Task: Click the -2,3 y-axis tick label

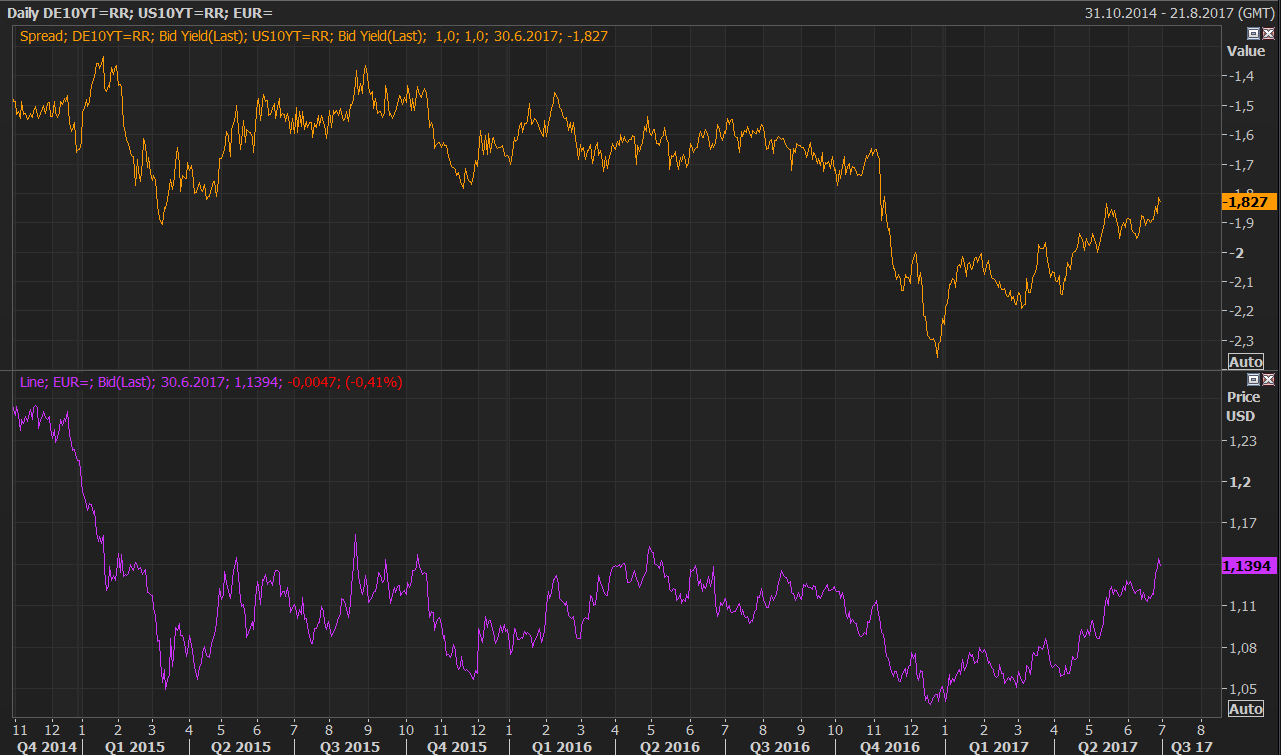Action: point(1243,341)
